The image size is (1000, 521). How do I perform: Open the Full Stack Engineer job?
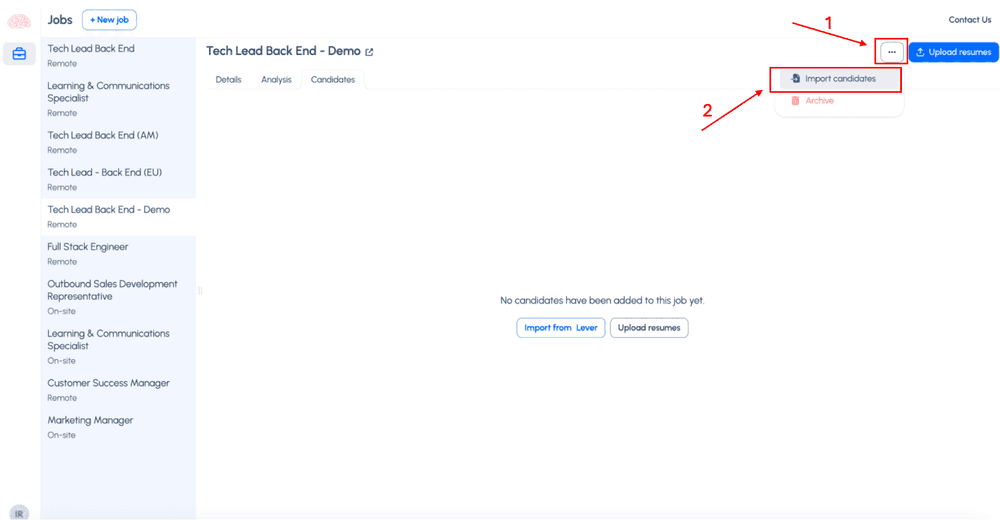click(119, 254)
